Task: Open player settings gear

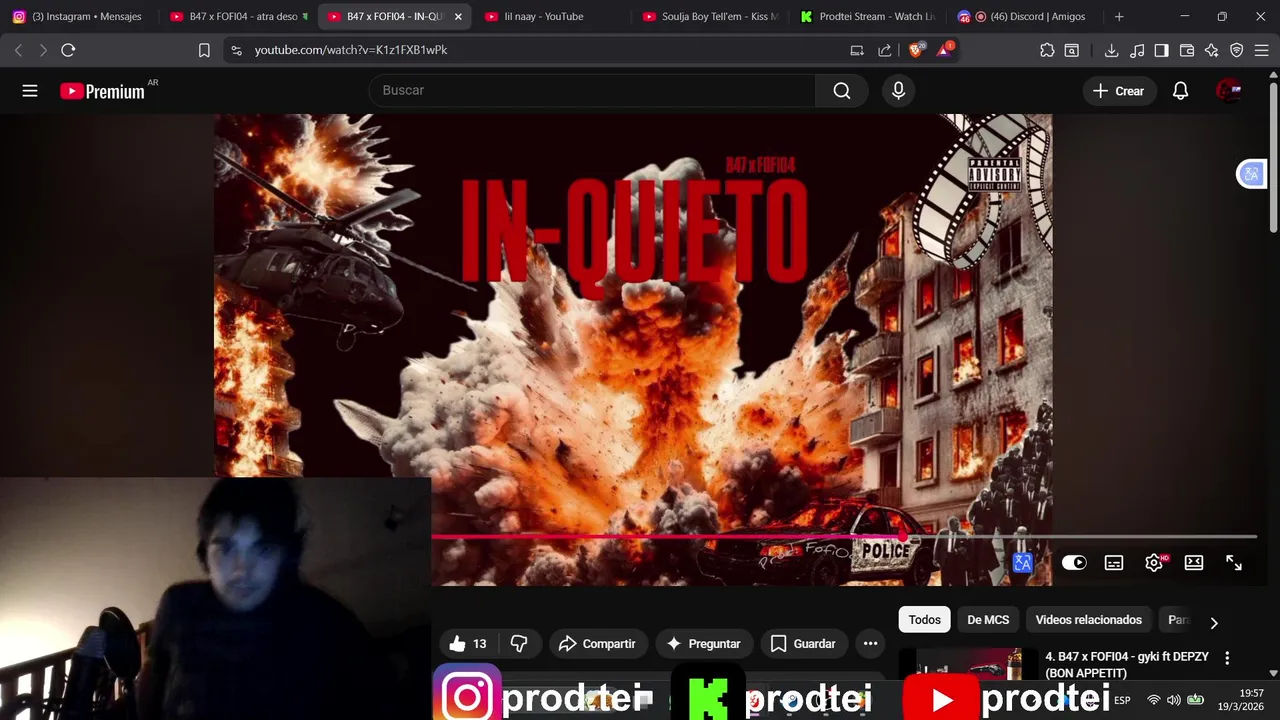Action: click(x=1154, y=563)
